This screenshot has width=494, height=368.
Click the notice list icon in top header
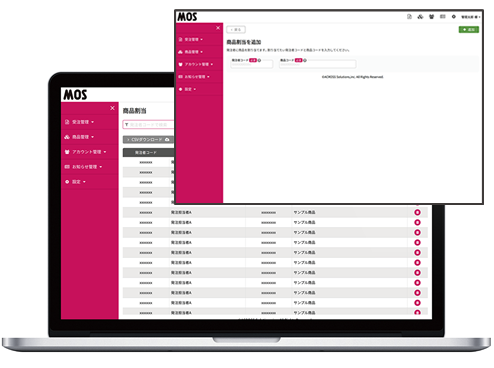tap(442, 17)
